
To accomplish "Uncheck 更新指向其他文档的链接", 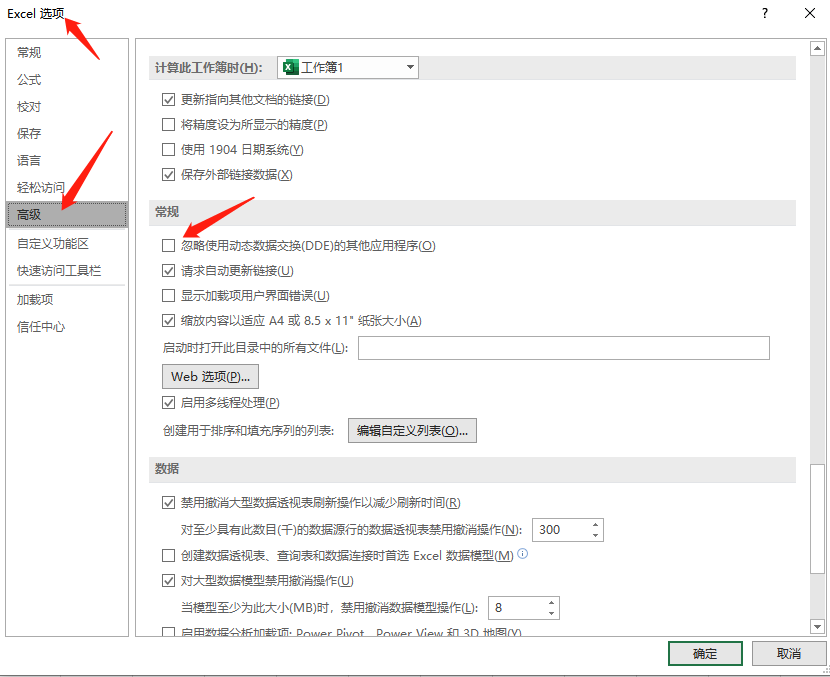I will click(168, 100).
